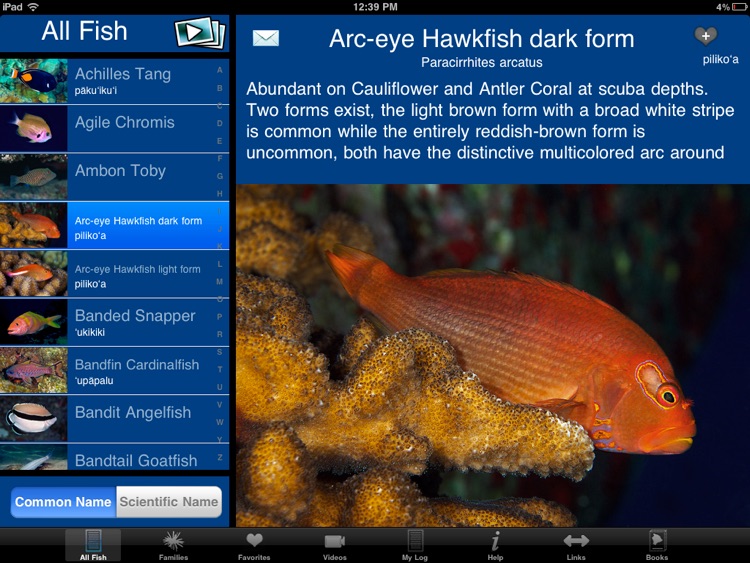Tap the Wi-Fi icon in status bar
Viewport: 750px width, 563px height.
33,7
